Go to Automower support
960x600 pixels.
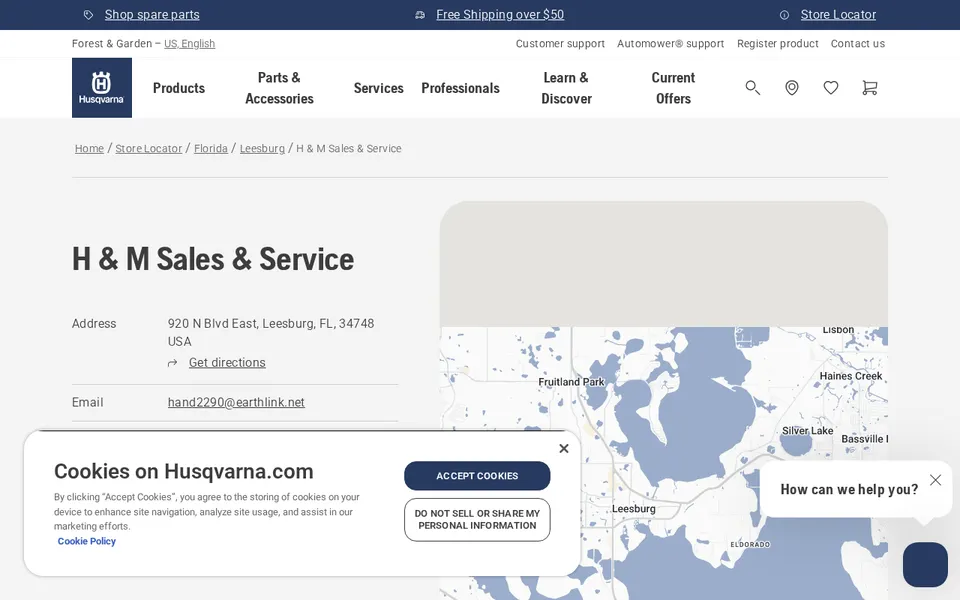pyautogui.click(x=670, y=43)
